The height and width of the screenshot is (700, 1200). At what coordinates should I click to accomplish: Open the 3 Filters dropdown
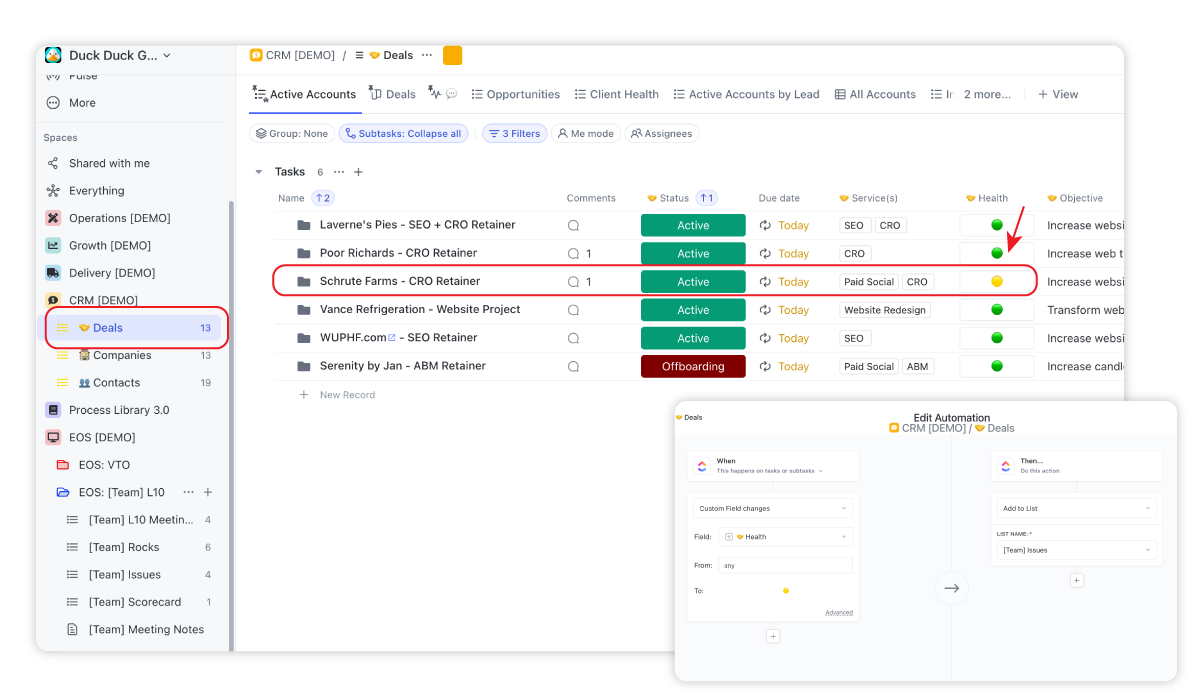(x=513, y=133)
